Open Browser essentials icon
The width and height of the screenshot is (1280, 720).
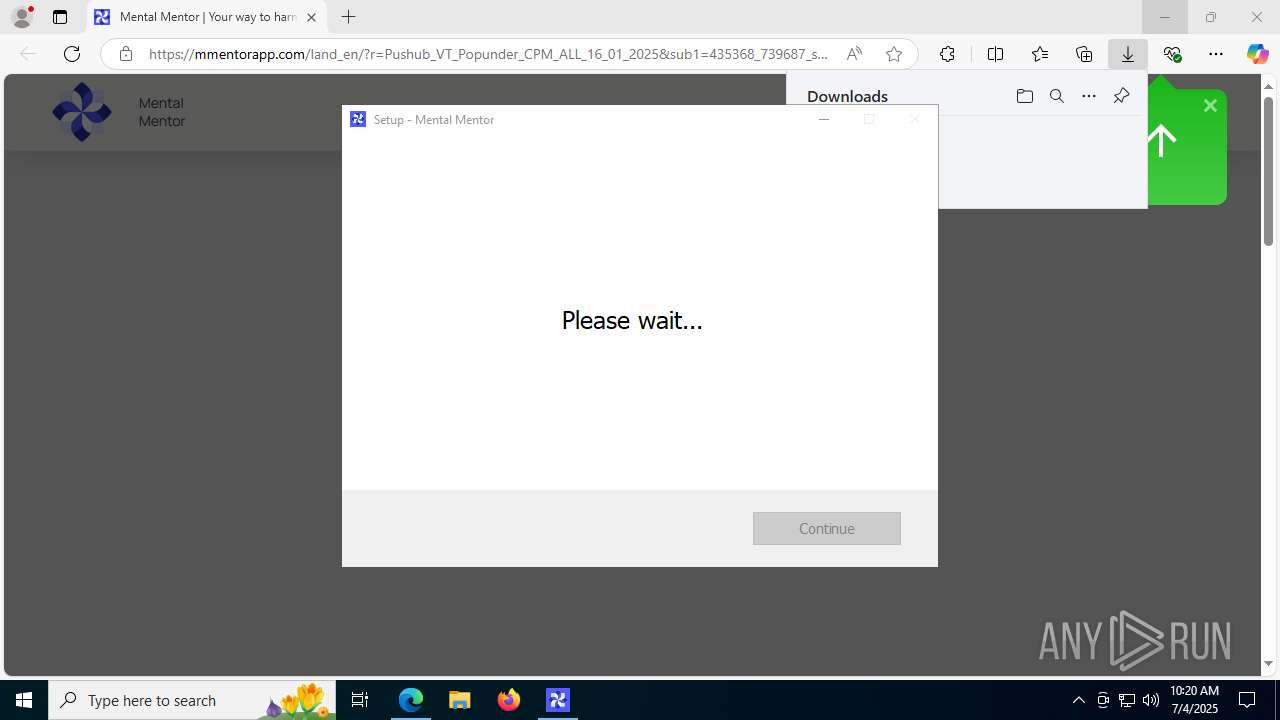pos(1172,54)
